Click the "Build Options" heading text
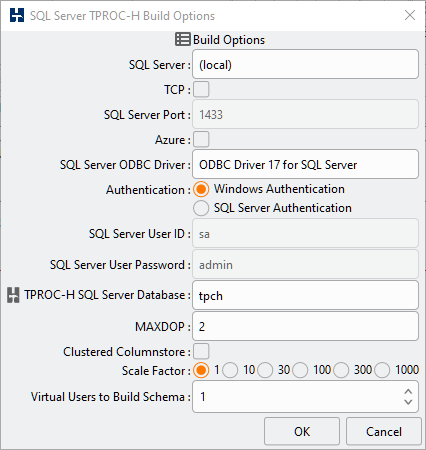Screen dimensions: 426x450 click(x=229, y=40)
